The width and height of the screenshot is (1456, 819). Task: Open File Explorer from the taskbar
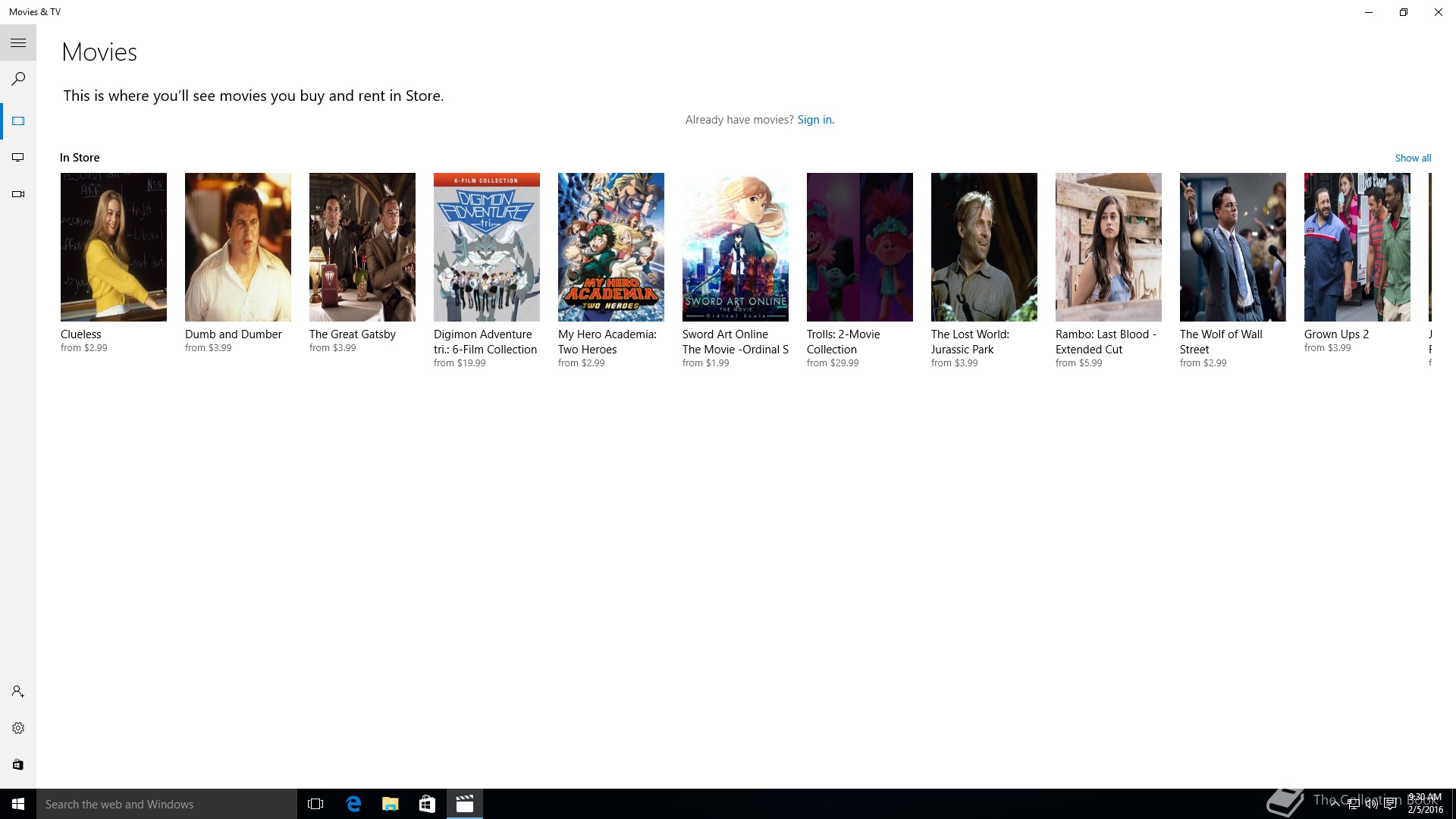(390, 804)
